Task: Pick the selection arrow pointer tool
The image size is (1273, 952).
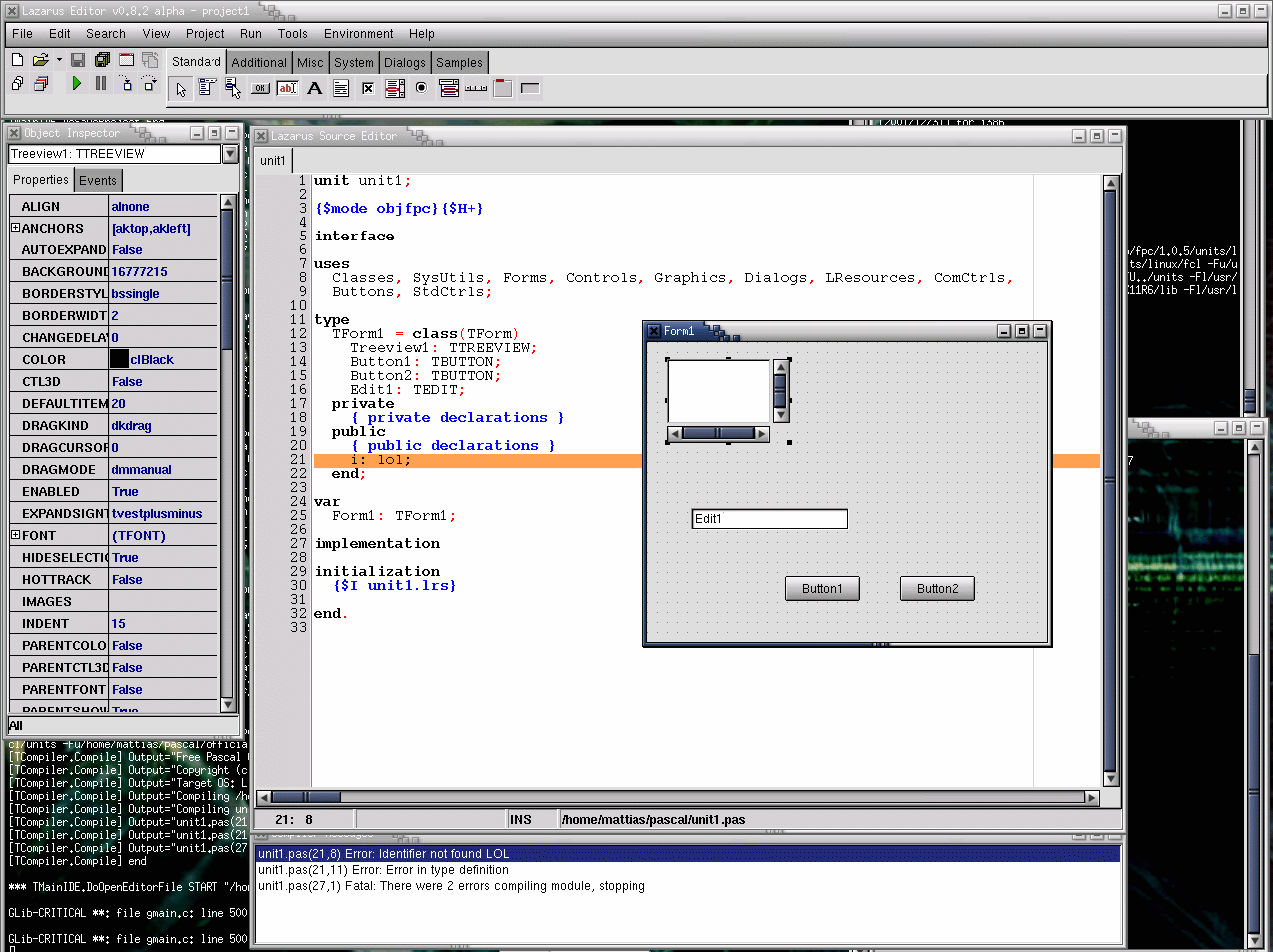Action: 180,88
